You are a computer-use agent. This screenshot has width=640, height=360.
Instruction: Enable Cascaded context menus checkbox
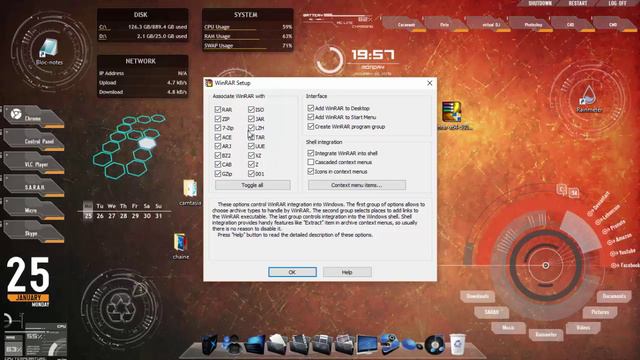tap(311, 162)
